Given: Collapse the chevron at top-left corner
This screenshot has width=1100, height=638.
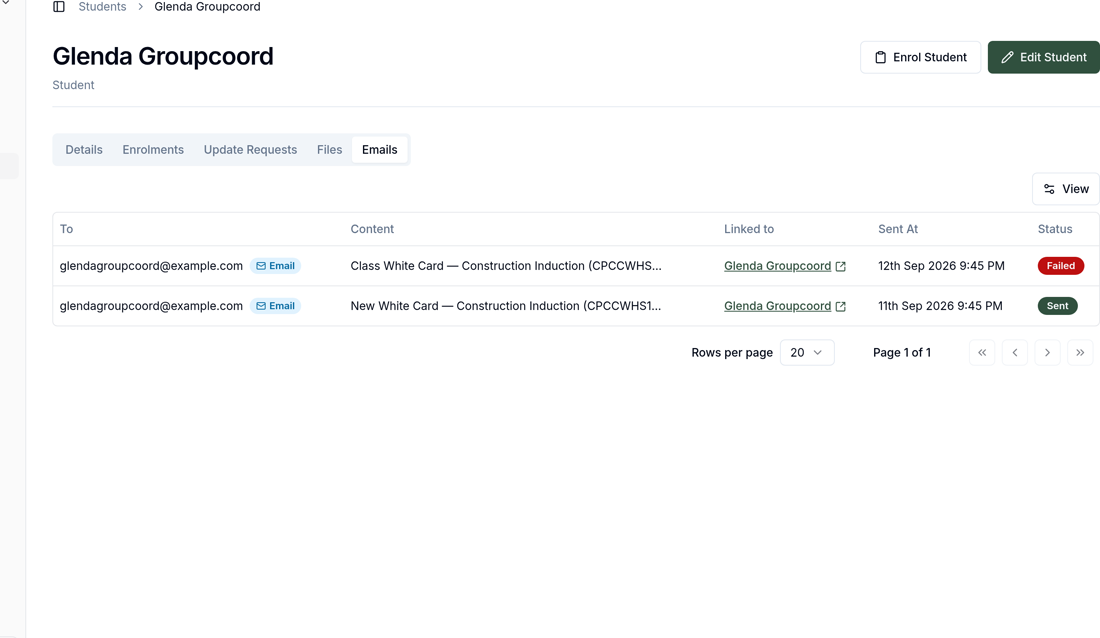Looking at the screenshot, I should coord(6,2).
